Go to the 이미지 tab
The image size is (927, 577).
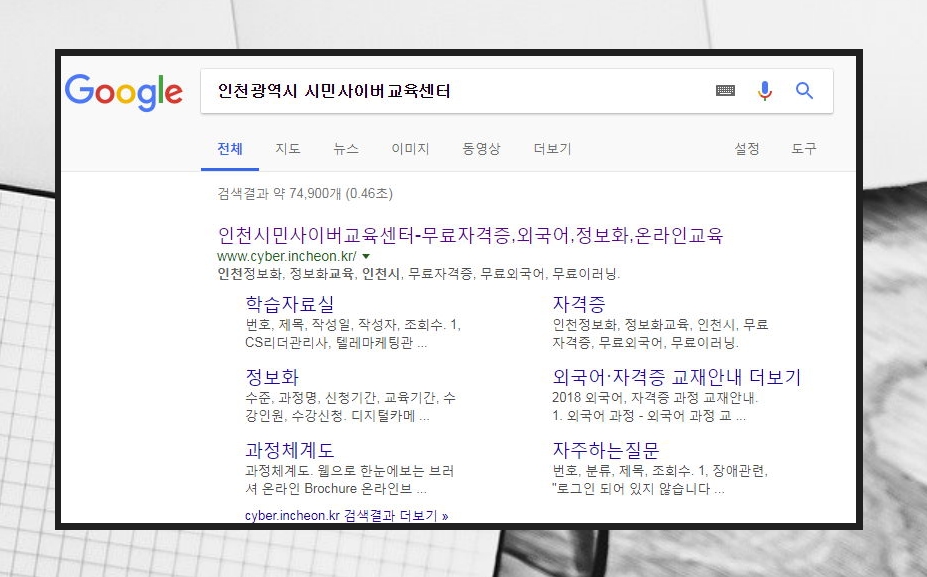point(410,149)
